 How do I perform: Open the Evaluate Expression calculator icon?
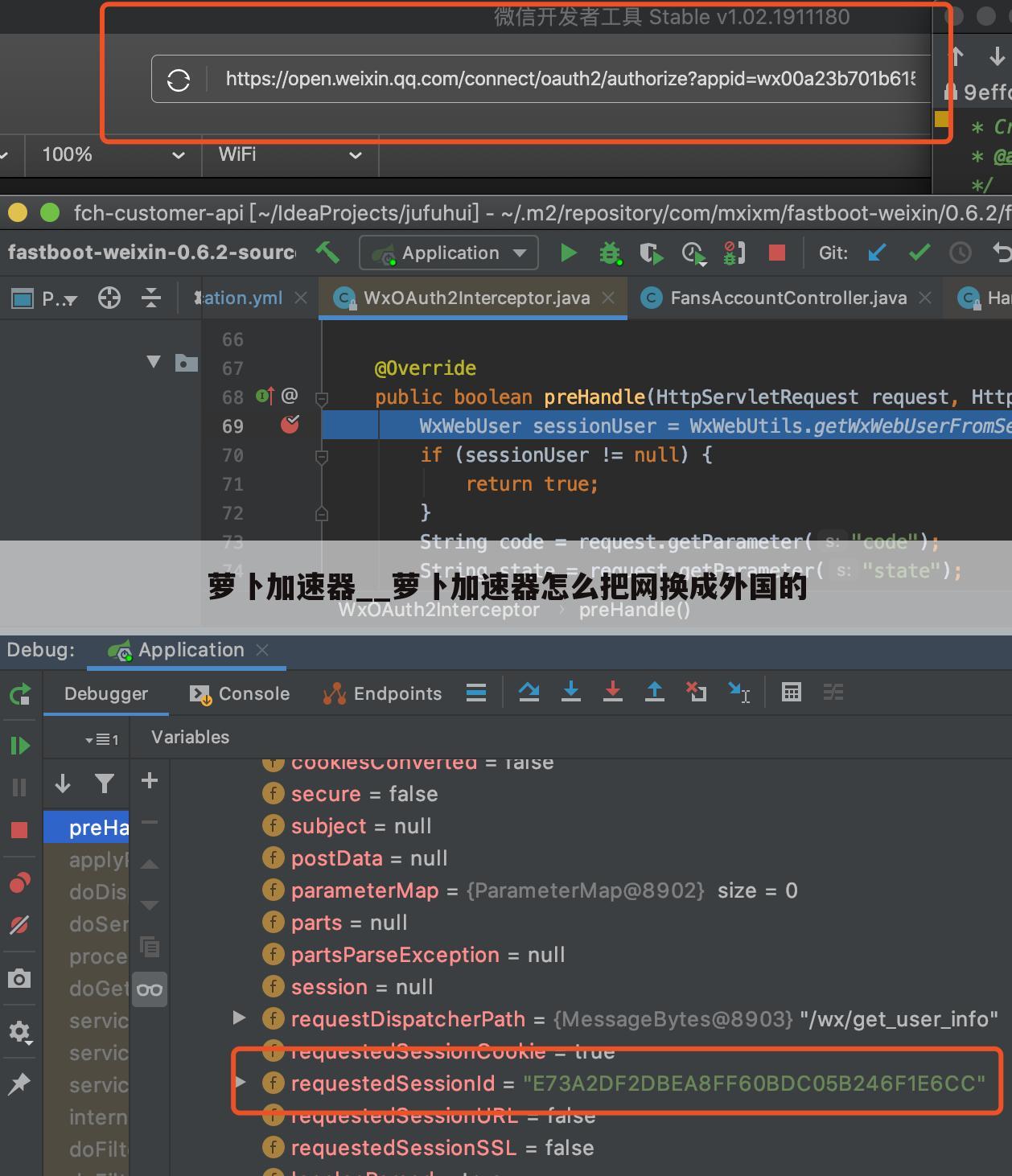pos(792,692)
